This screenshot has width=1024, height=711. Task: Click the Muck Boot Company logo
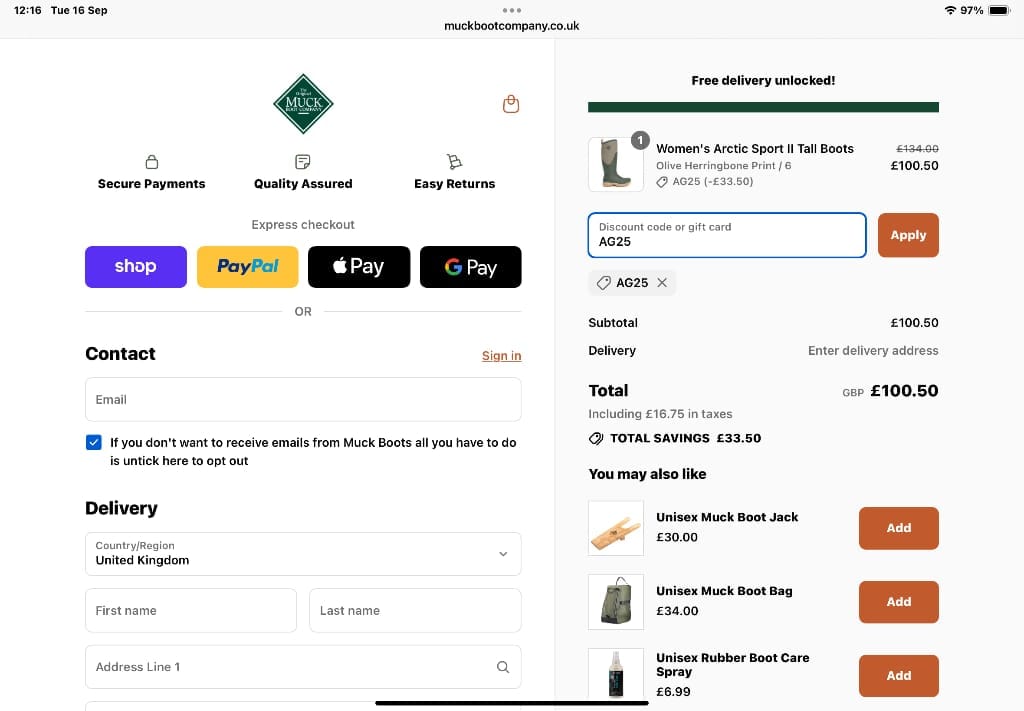[x=303, y=104]
